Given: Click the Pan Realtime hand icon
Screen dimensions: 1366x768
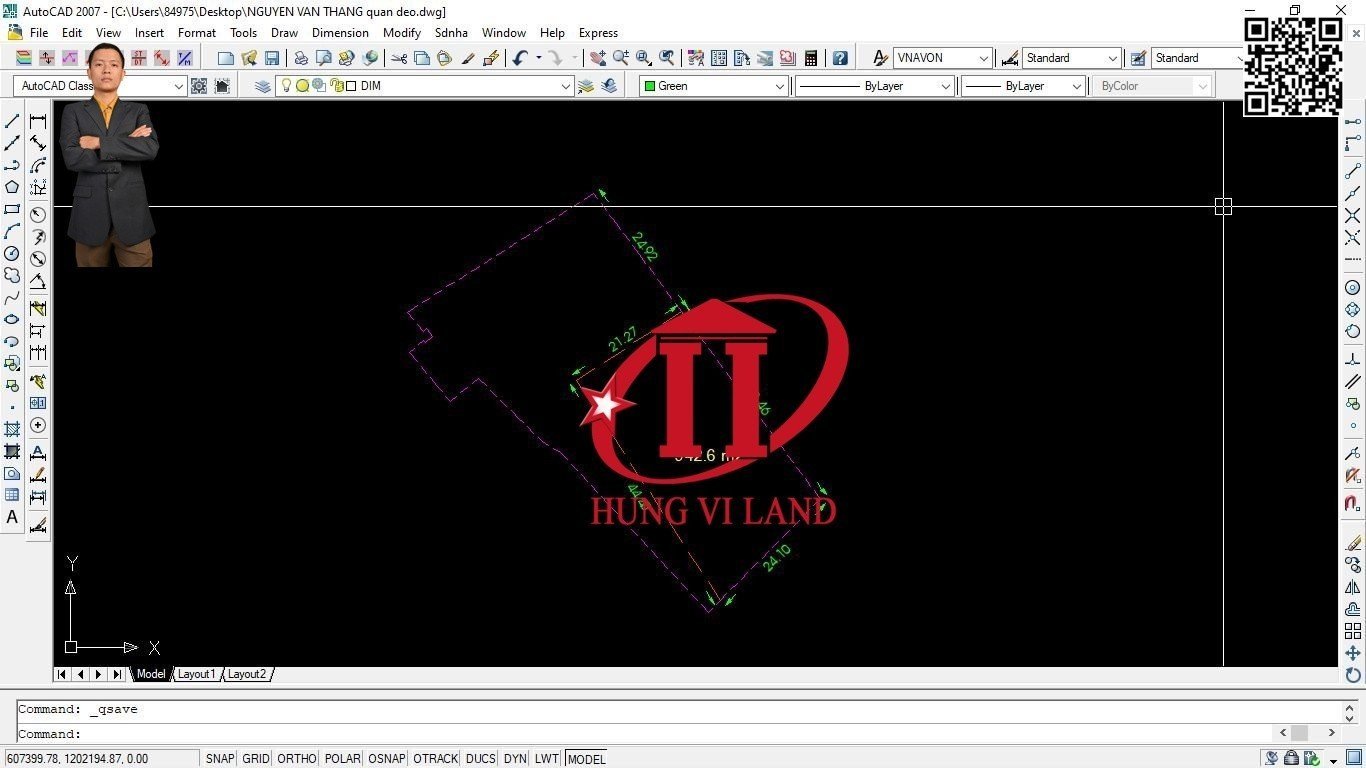Looking at the screenshot, I should 598,58.
